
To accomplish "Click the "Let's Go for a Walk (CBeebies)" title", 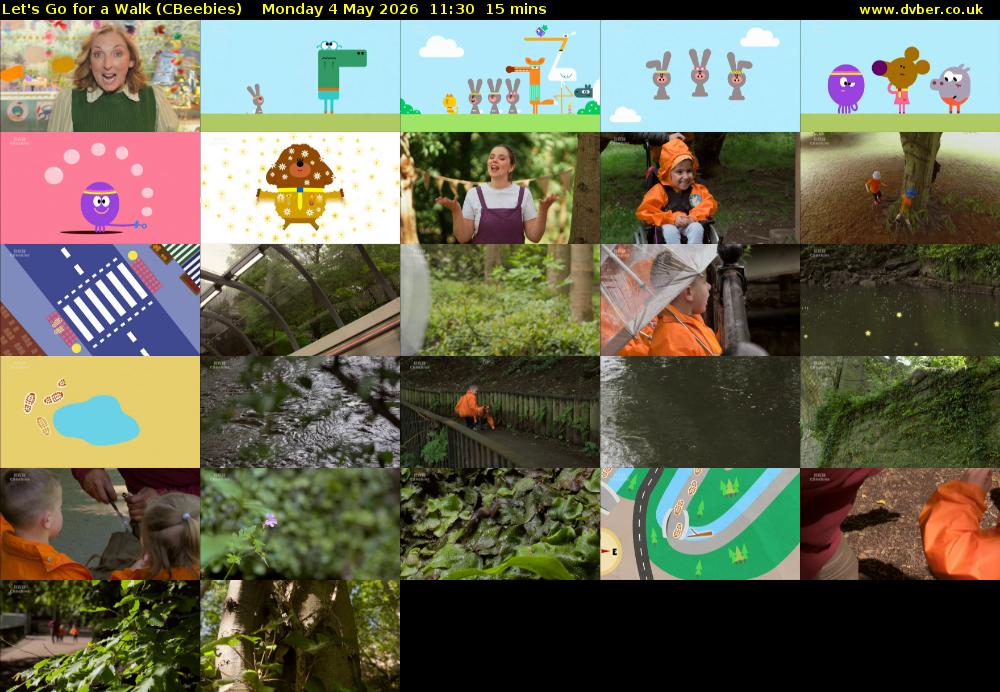I will click(x=122, y=10).
